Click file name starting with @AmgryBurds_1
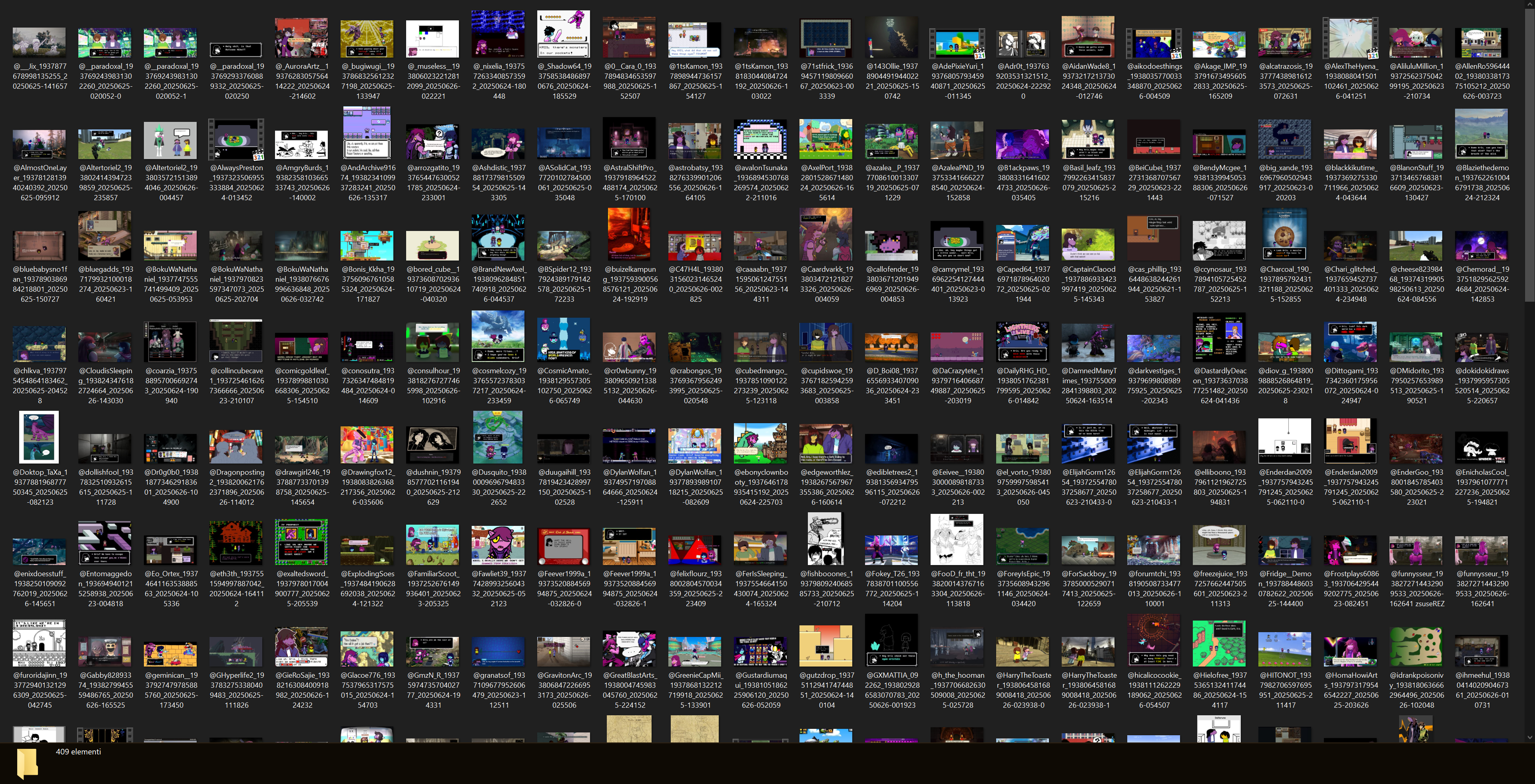 [302, 182]
